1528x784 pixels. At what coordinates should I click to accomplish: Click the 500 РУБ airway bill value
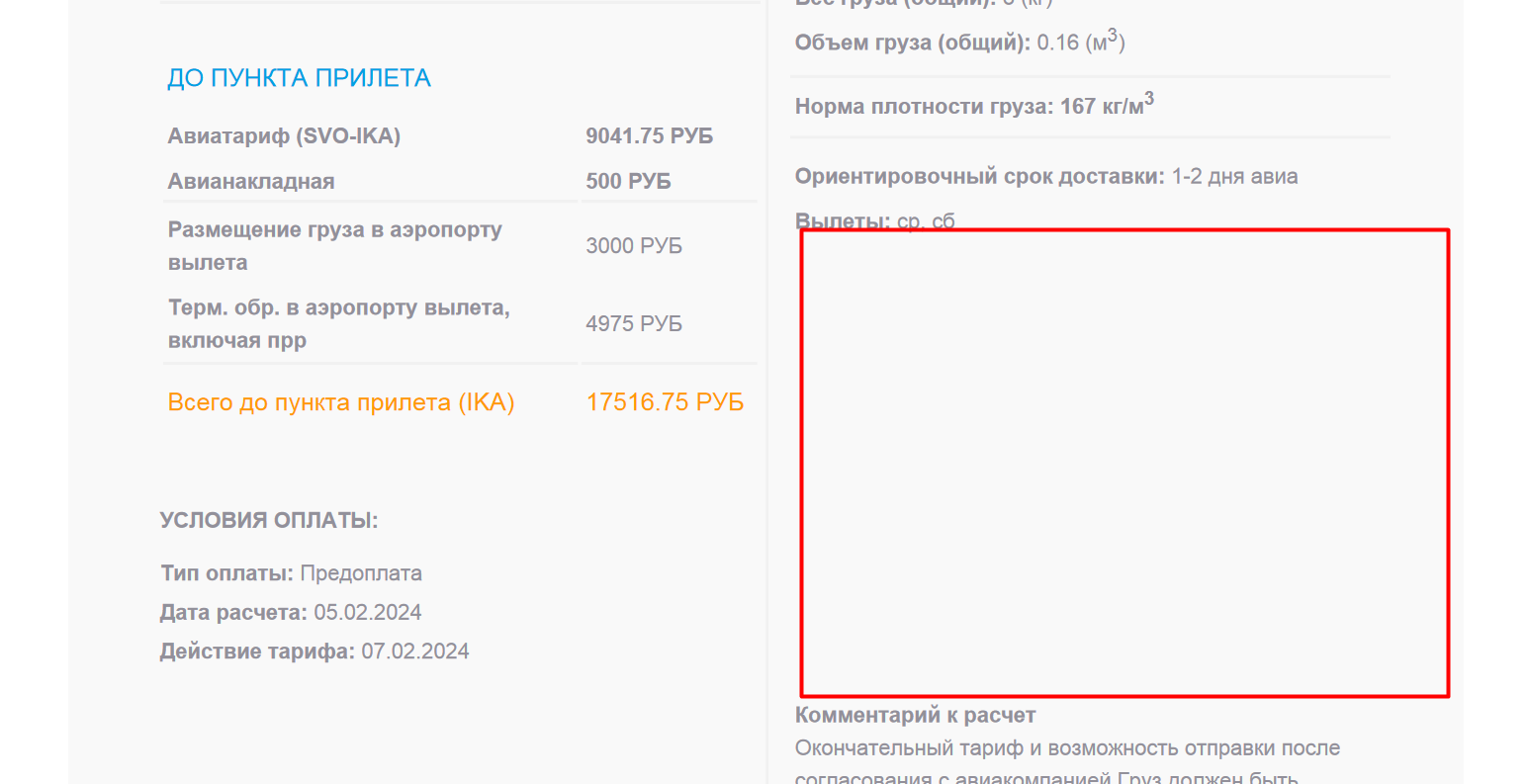point(628,182)
